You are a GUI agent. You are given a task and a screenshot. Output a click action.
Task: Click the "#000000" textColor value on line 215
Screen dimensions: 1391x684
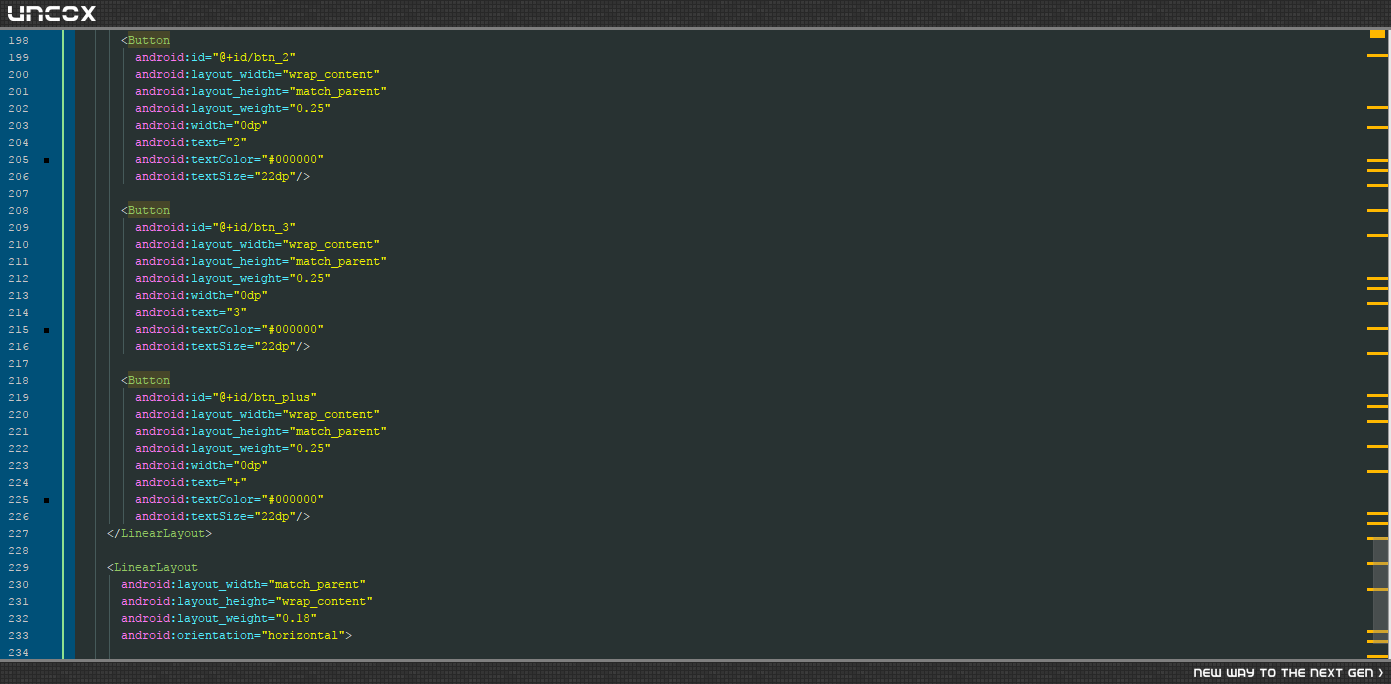pos(293,330)
